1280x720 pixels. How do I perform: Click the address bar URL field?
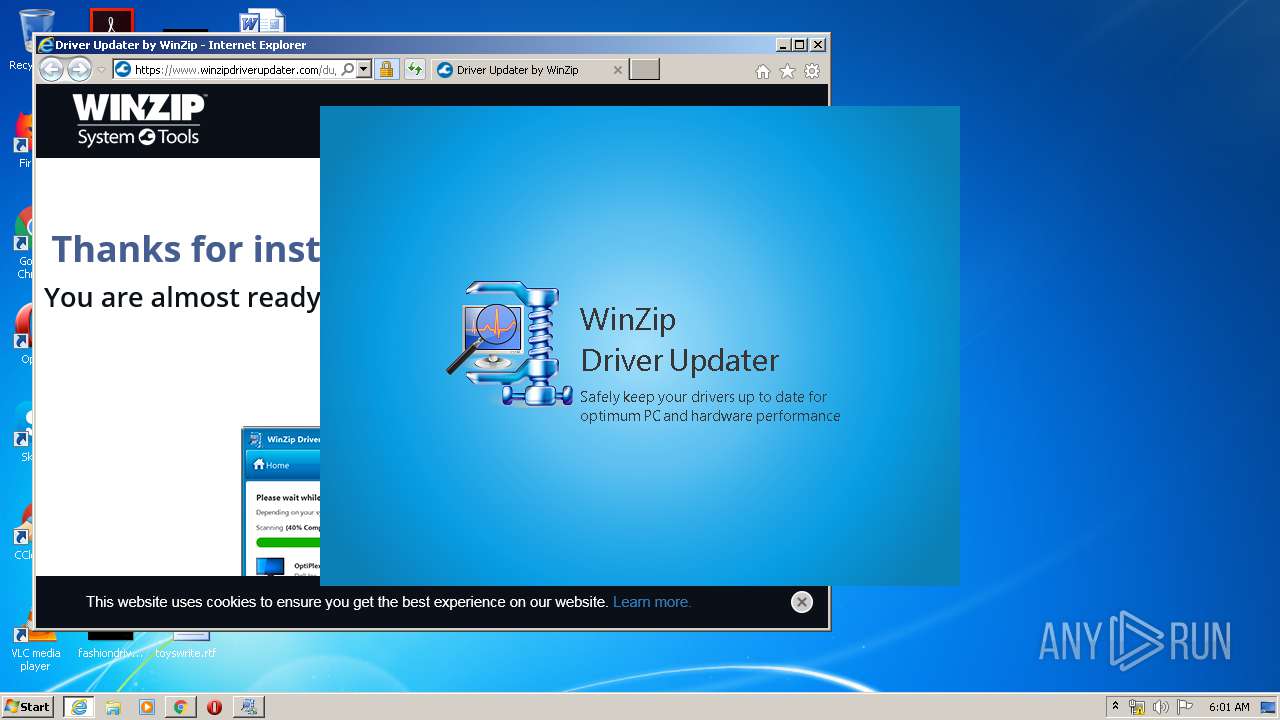(x=236, y=70)
